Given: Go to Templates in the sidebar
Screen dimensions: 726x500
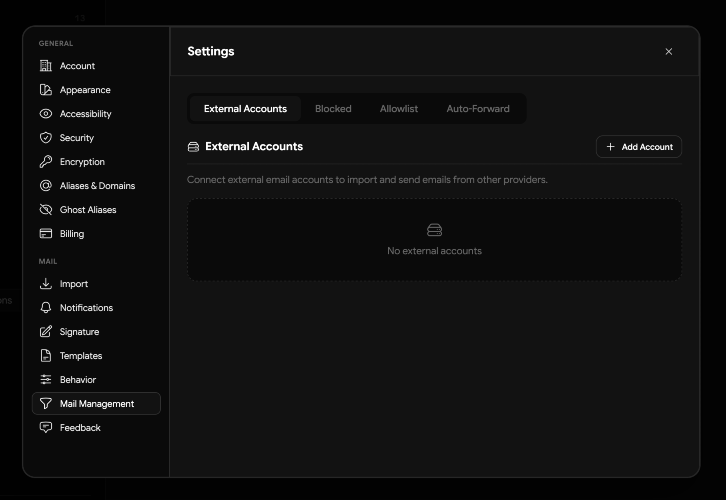Looking at the screenshot, I should click(x=80, y=356).
